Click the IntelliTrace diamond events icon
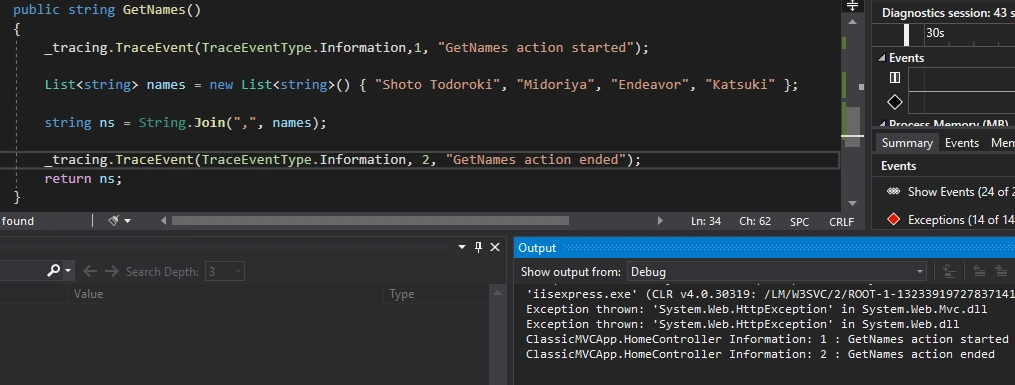Image resolution: width=1015 pixels, height=385 pixels. click(895, 102)
